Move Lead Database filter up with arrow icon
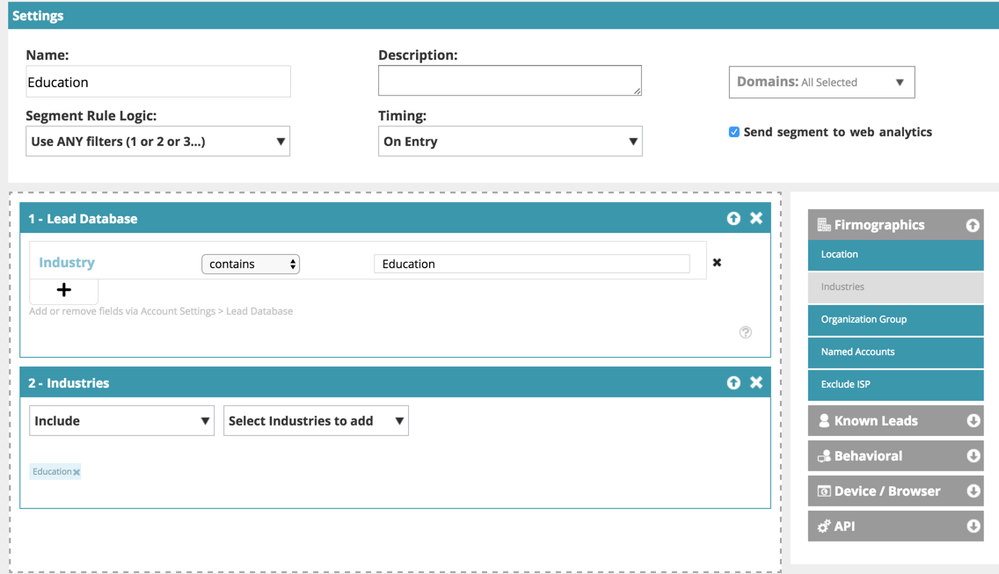This screenshot has width=999, height=574. click(x=733, y=218)
